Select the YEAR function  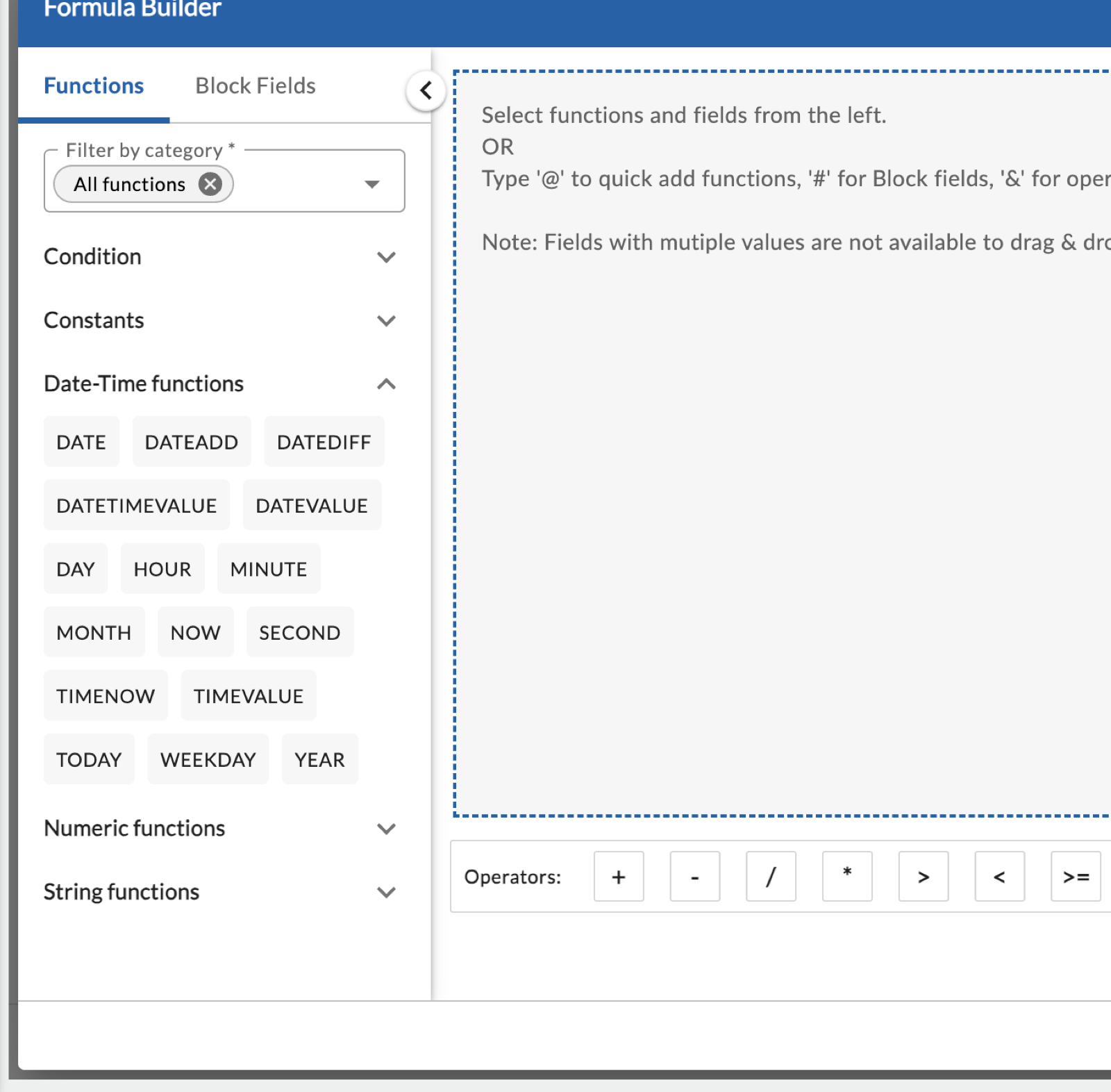(320, 760)
